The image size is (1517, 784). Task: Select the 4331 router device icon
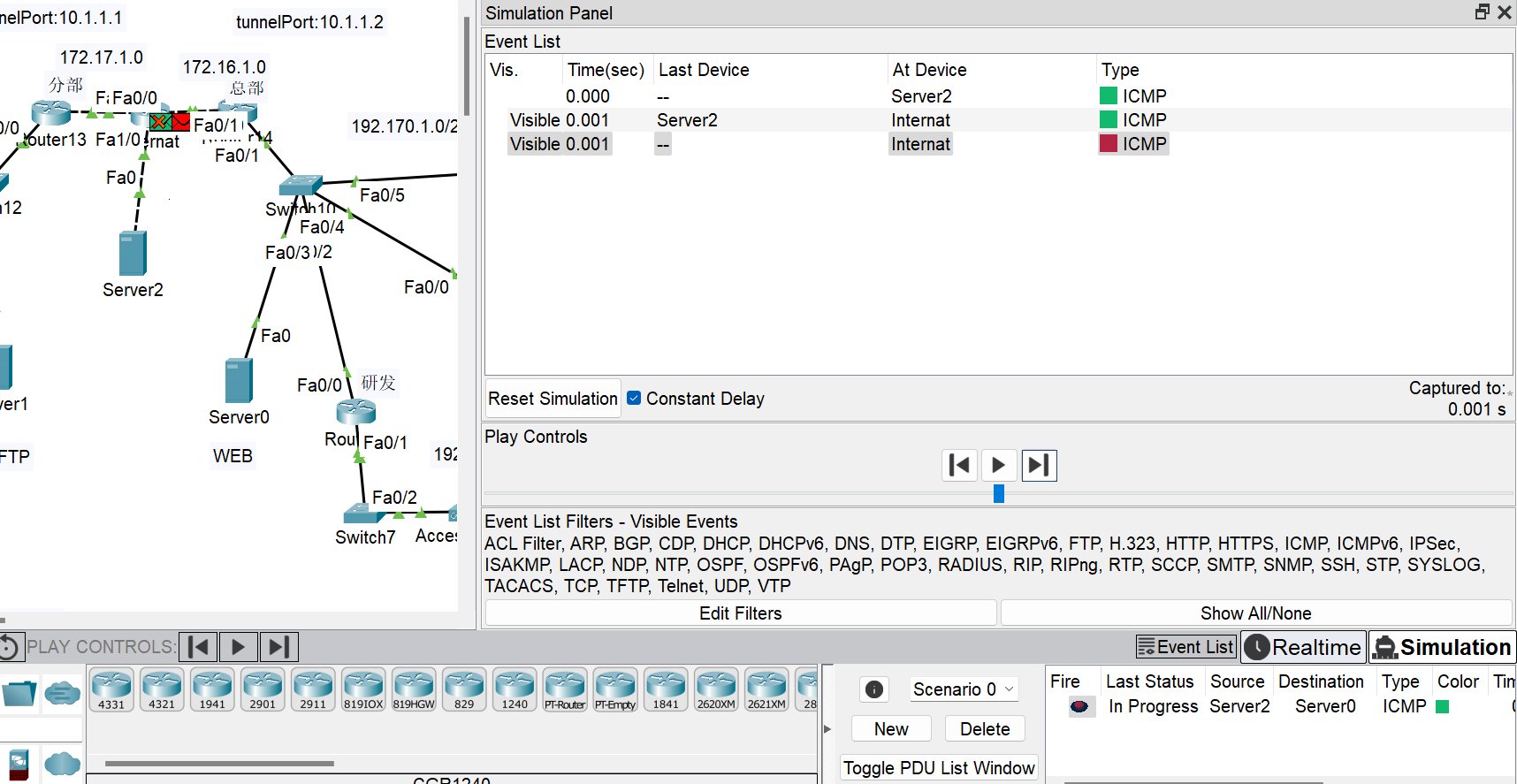pyautogui.click(x=111, y=689)
